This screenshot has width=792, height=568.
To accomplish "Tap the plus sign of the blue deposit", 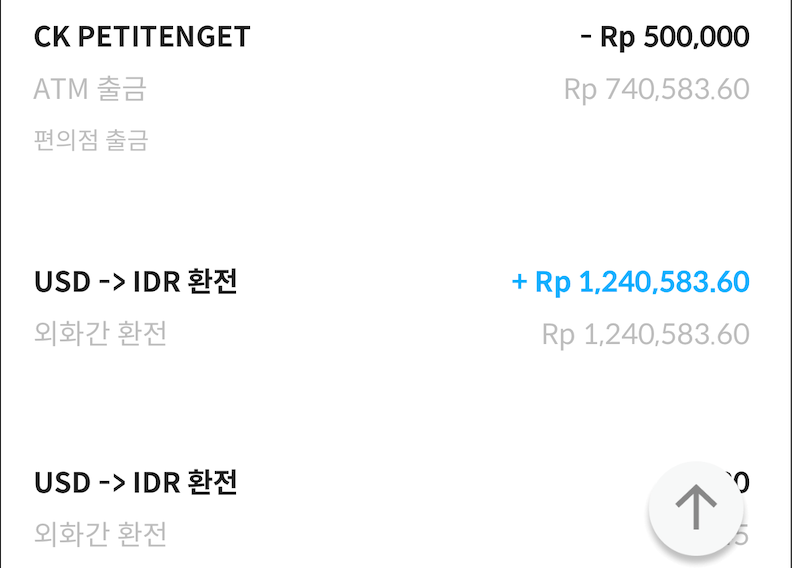I will [519, 282].
